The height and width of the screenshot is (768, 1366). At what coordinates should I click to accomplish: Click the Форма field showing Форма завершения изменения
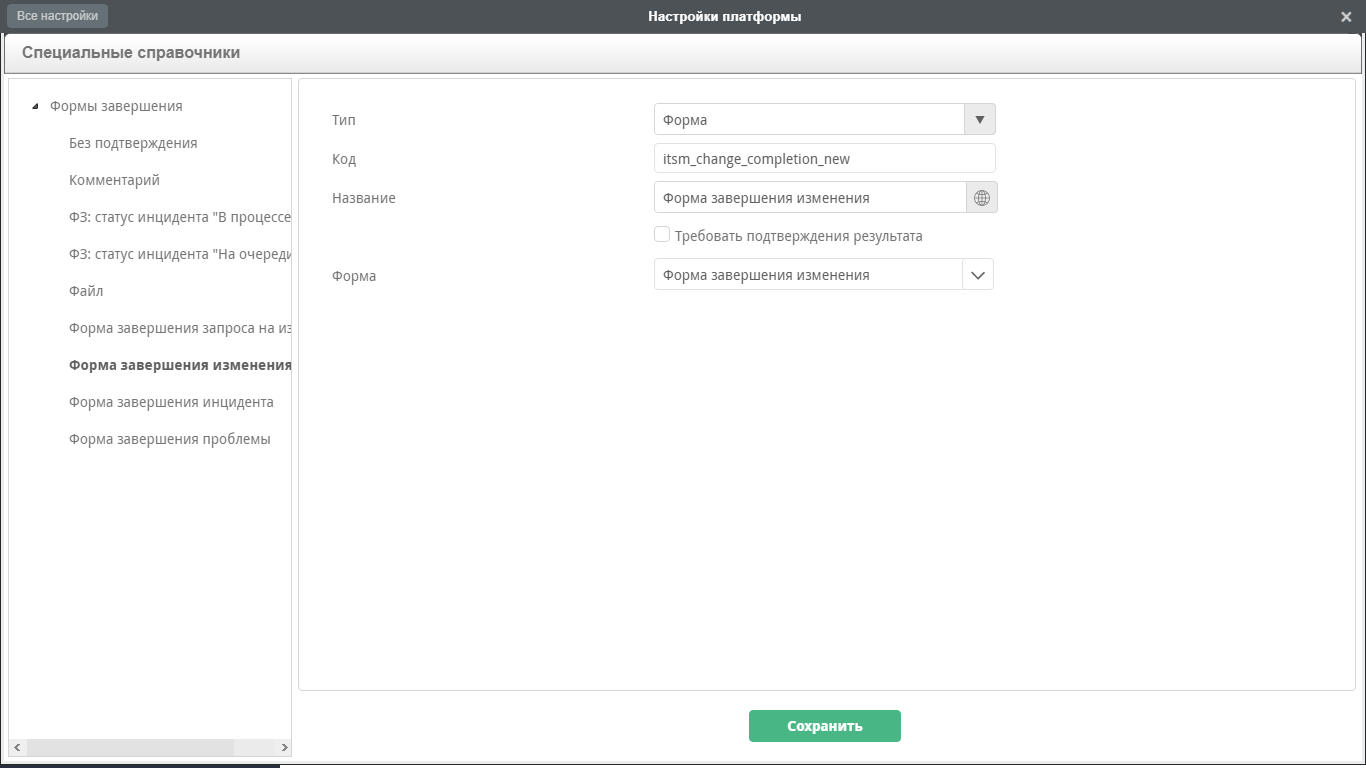pyautogui.click(x=808, y=275)
